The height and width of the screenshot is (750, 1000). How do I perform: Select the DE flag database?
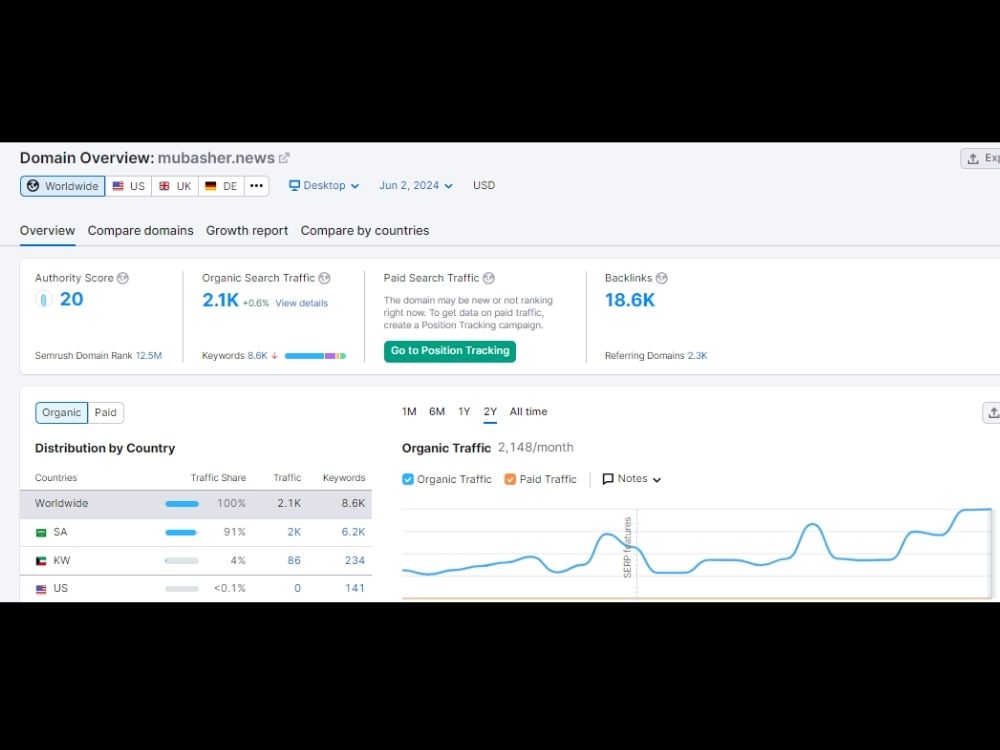(221, 186)
